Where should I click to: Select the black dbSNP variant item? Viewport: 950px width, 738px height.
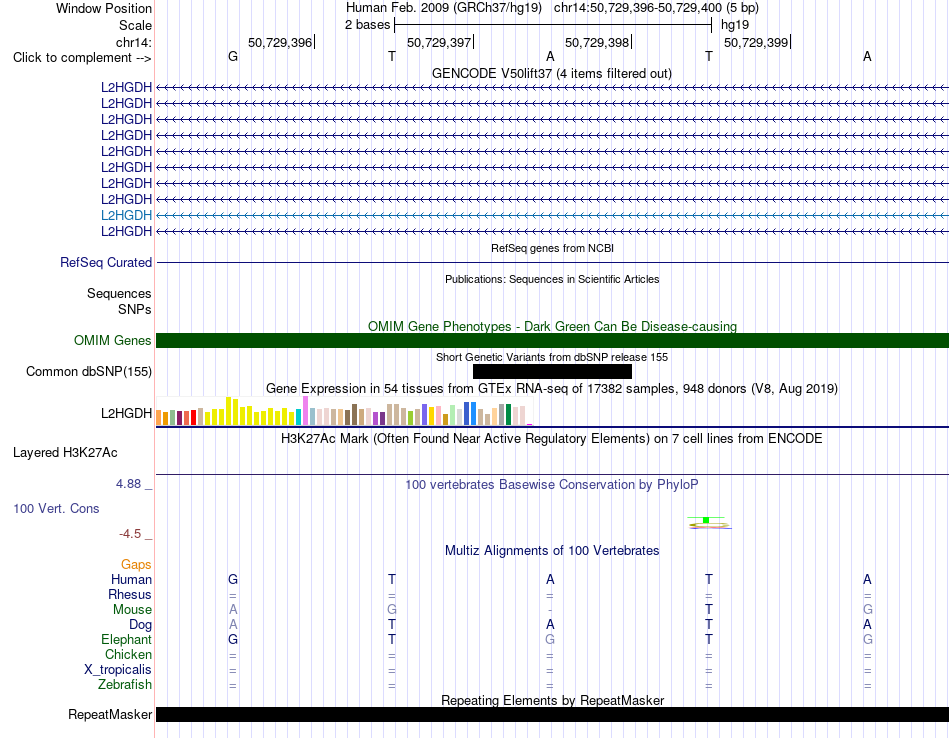click(552, 371)
